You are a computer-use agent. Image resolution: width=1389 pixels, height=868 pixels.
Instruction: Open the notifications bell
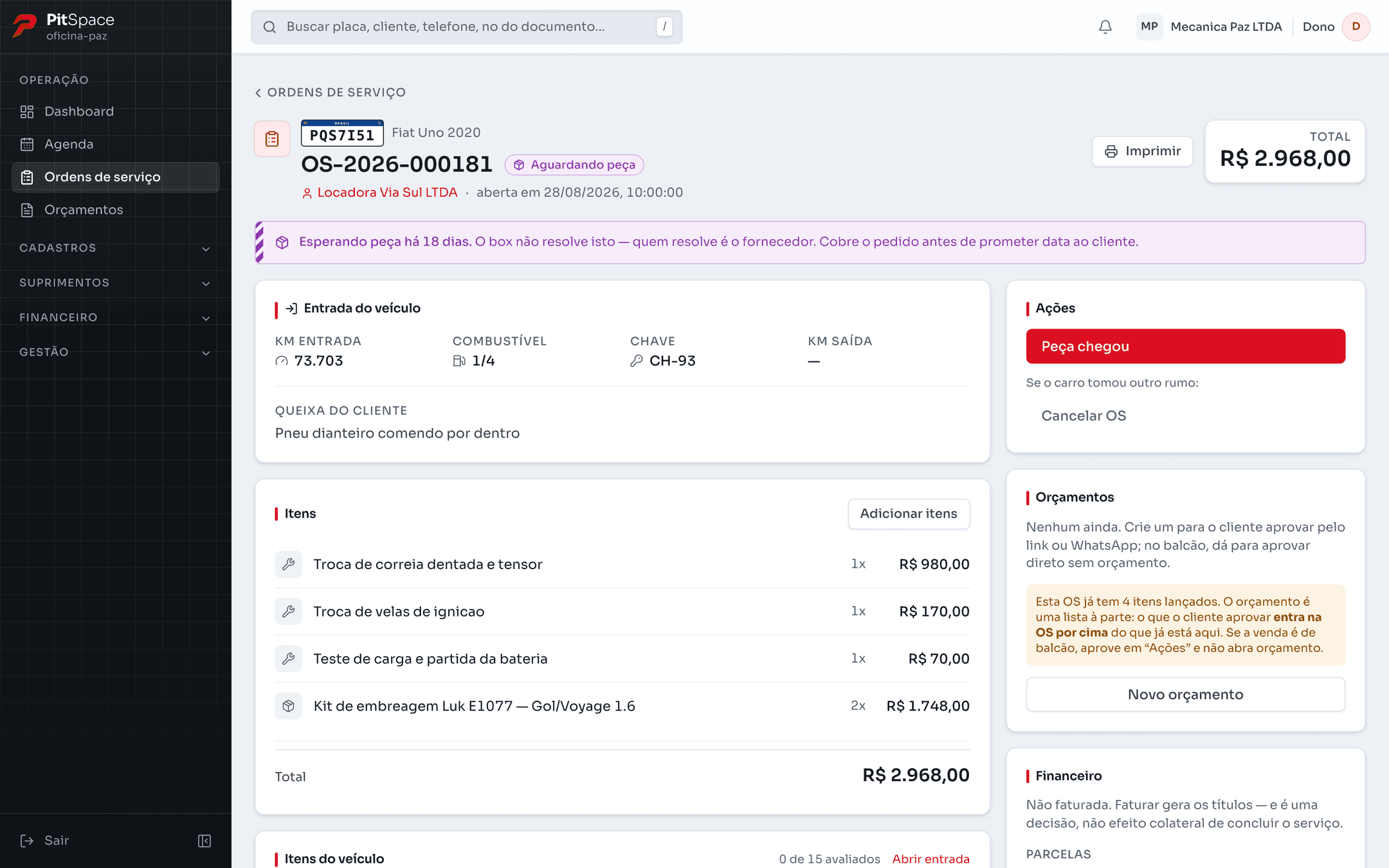tap(1105, 27)
